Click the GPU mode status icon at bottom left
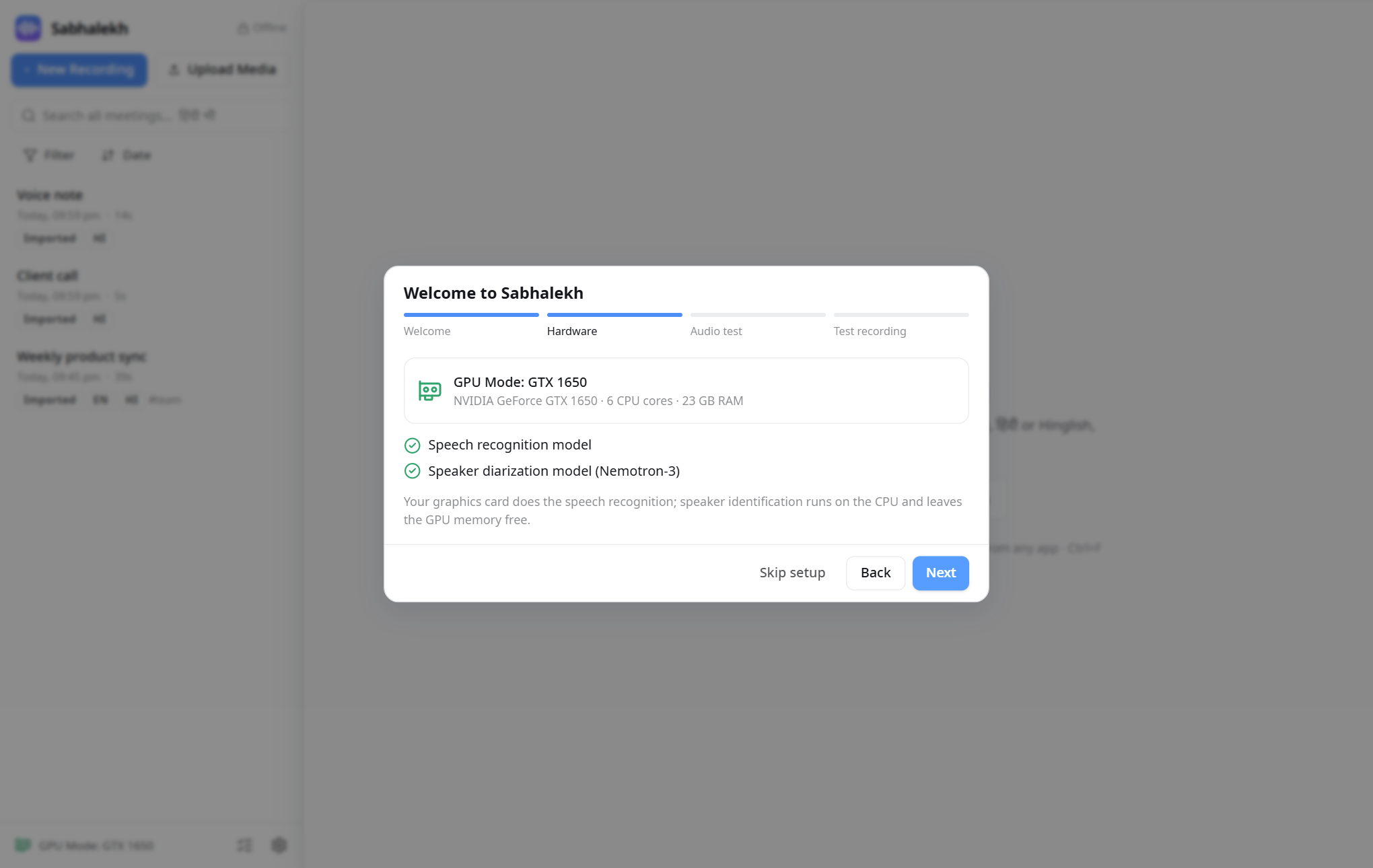Viewport: 1373px width, 868px height. [23, 845]
